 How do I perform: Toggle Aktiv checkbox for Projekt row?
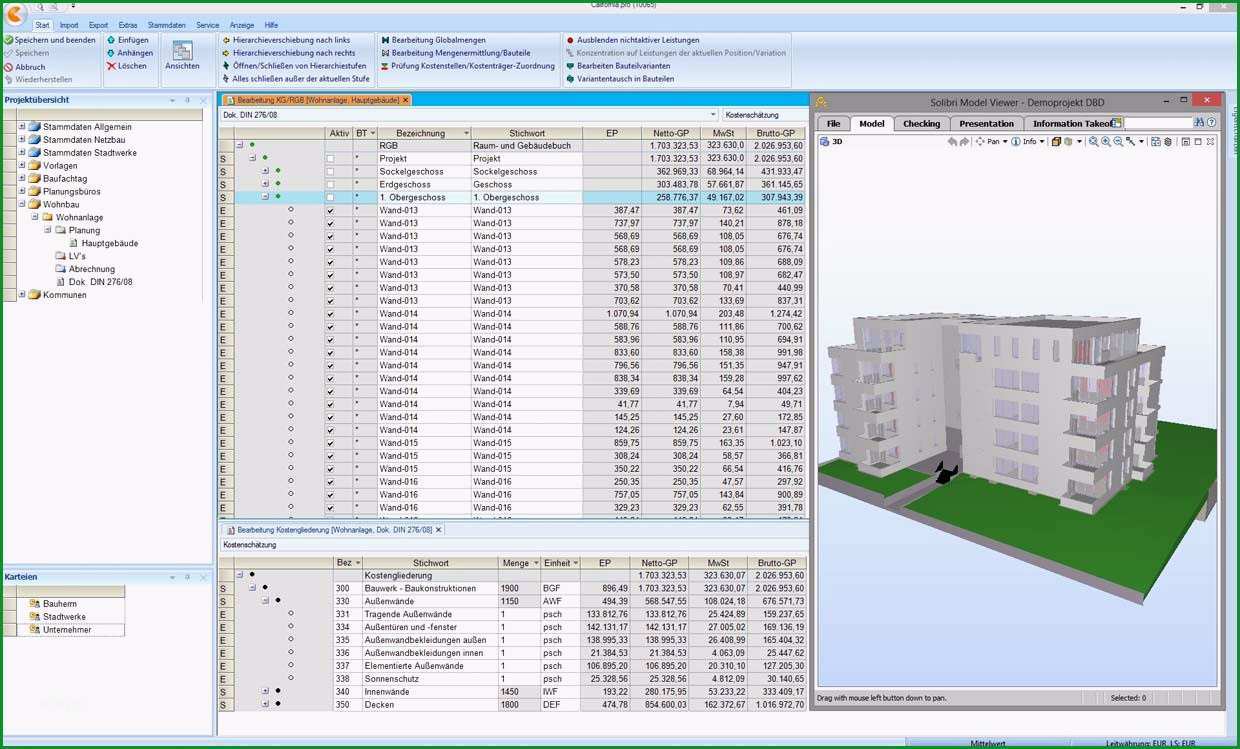point(330,159)
